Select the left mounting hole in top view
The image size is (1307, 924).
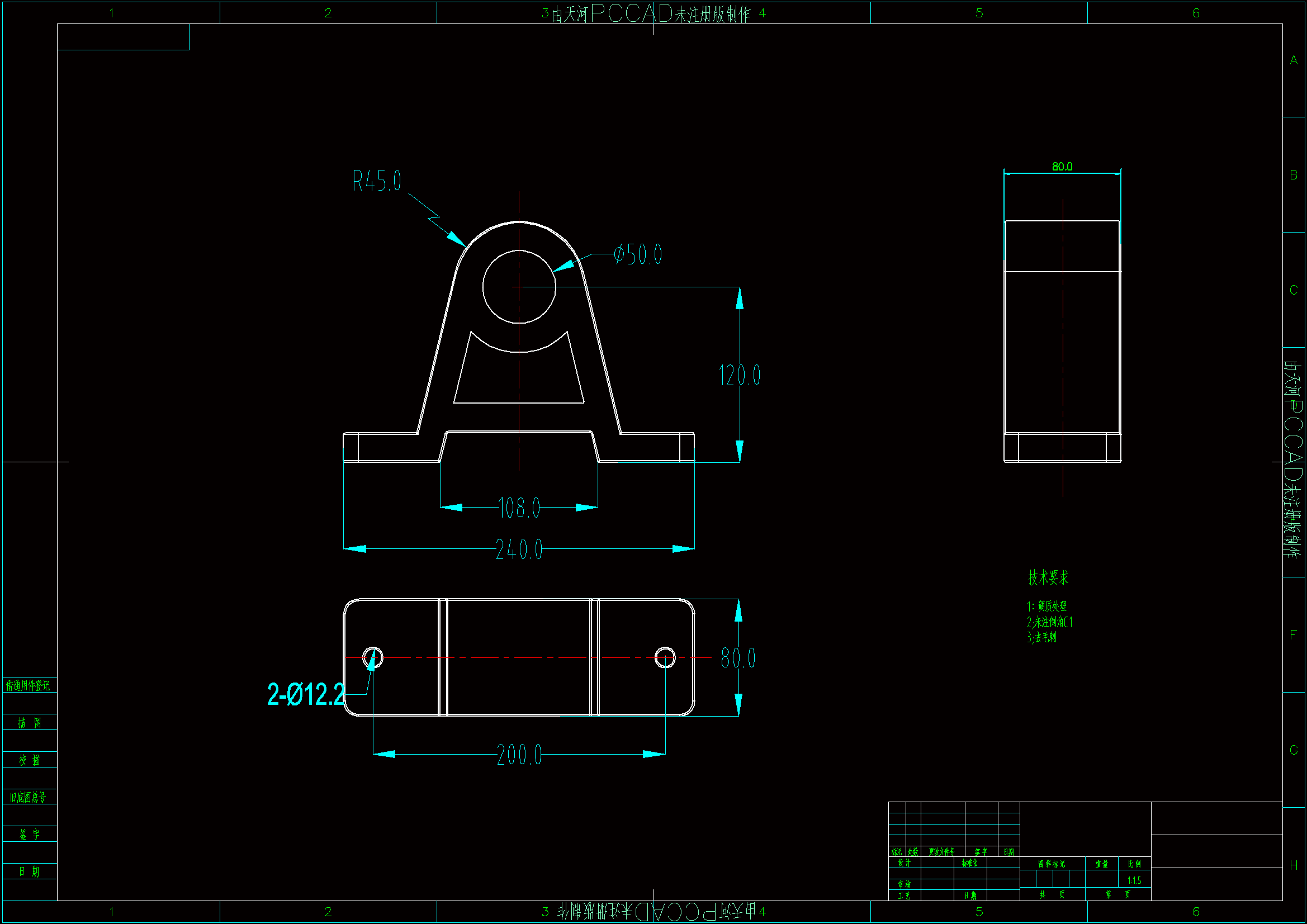pos(373,657)
